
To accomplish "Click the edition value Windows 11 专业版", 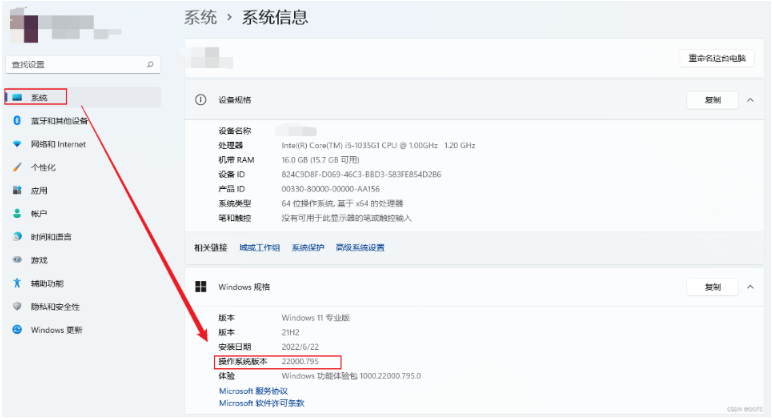I will [x=315, y=318].
